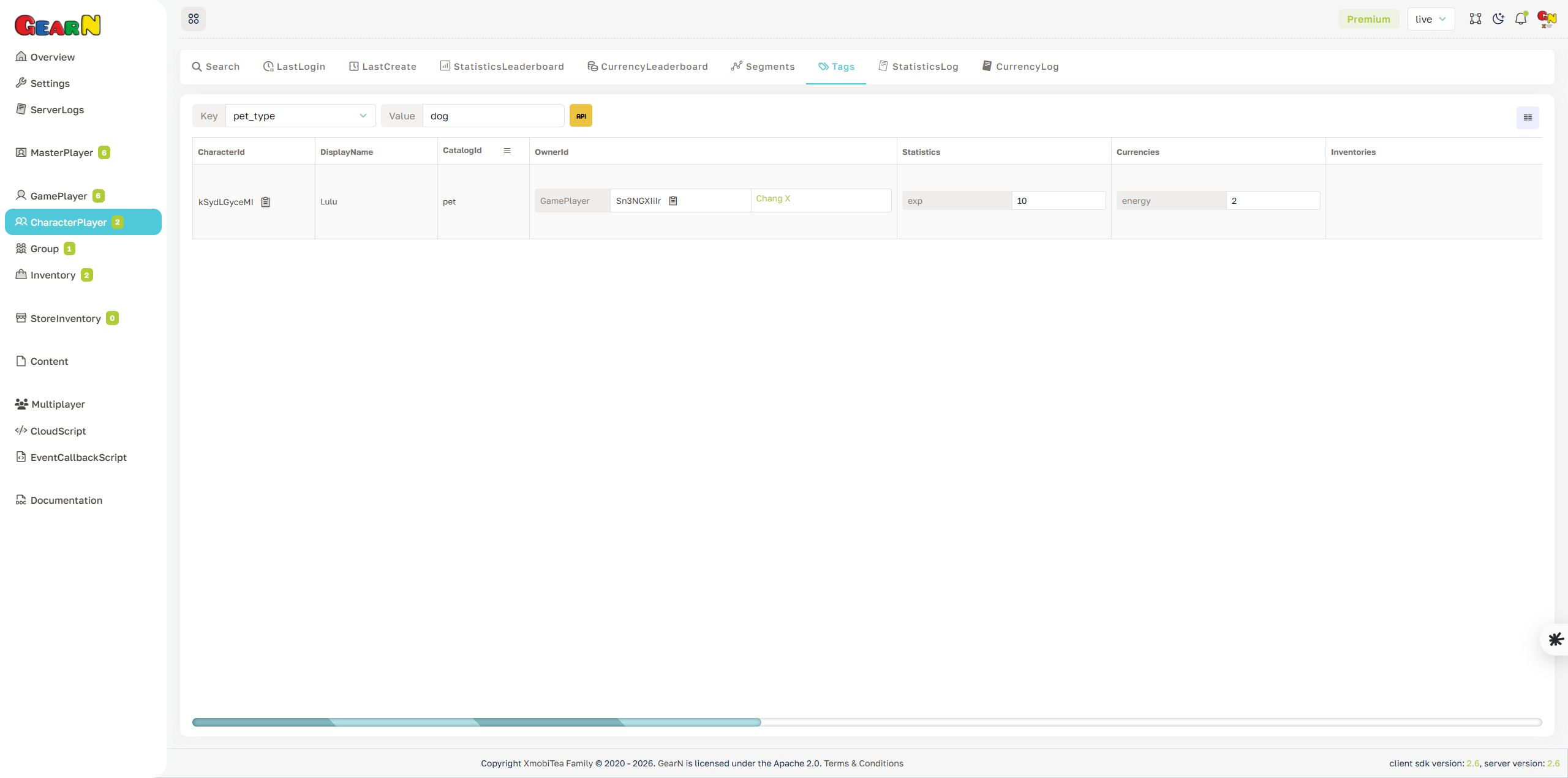Screen dimensions: 1568x778
Task: Toggle the CatalogId column filter icon
Action: tap(507, 151)
